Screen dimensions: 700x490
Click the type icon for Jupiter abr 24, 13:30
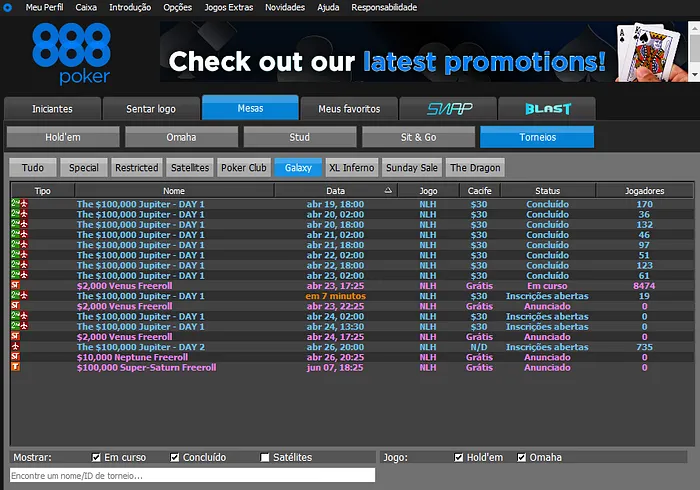tap(19, 326)
